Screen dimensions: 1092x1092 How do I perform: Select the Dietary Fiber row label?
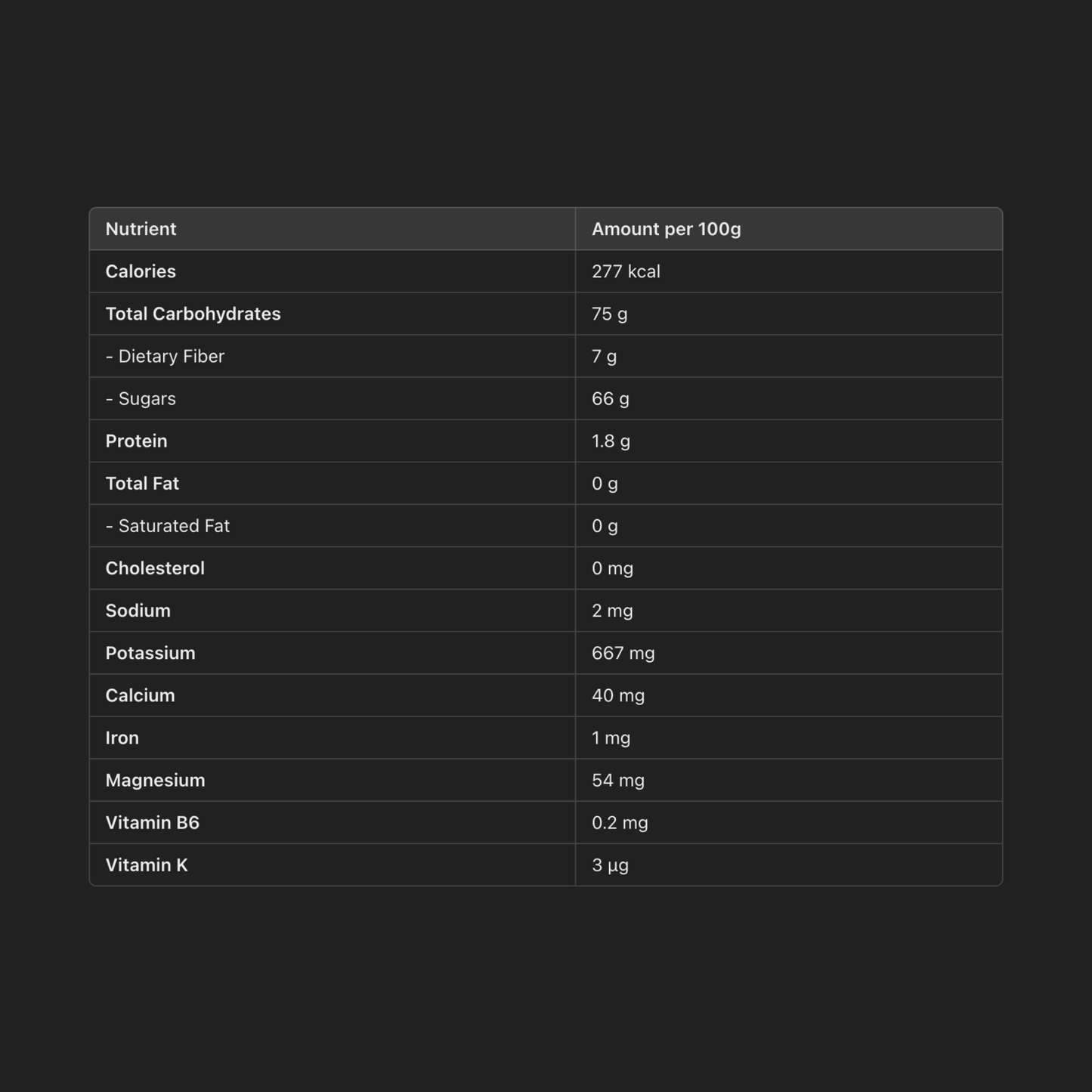click(x=165, y=356)
